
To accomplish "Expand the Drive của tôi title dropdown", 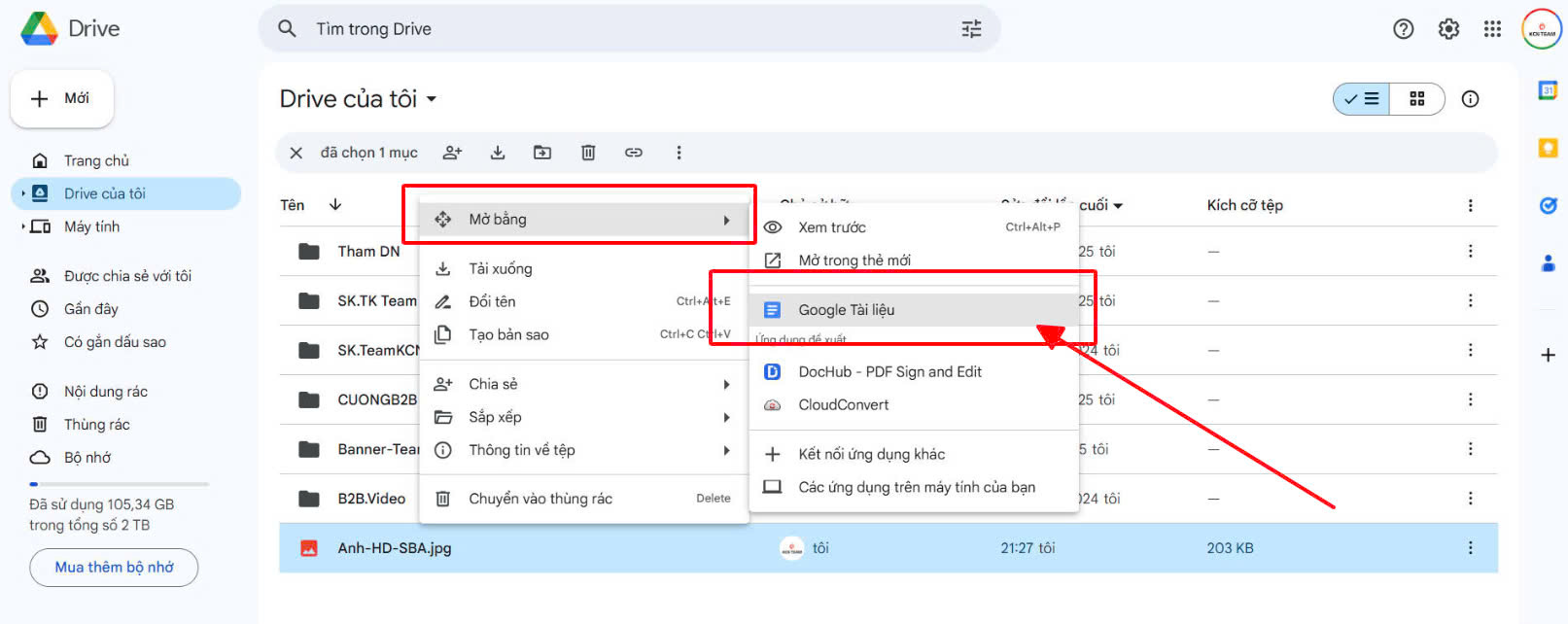I will [x=432, y=99].
